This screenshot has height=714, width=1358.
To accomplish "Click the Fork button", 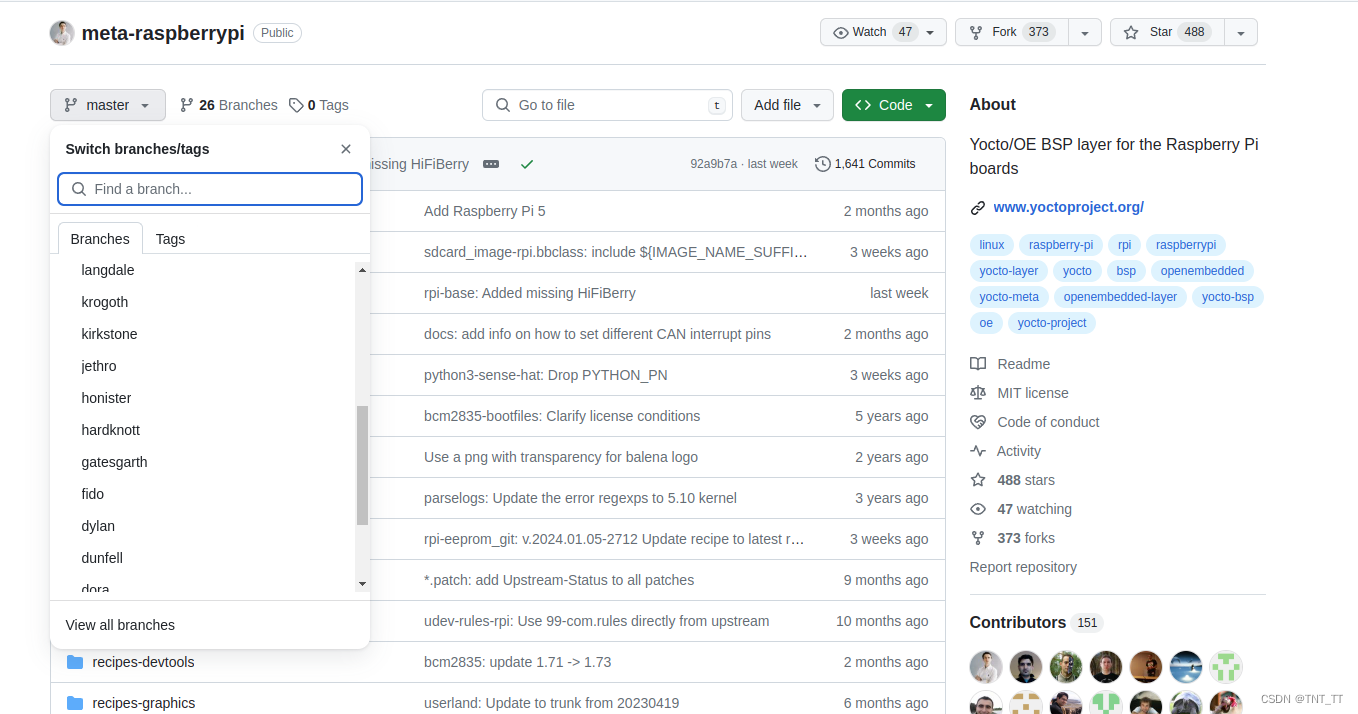I will [x=1012, y=32].
